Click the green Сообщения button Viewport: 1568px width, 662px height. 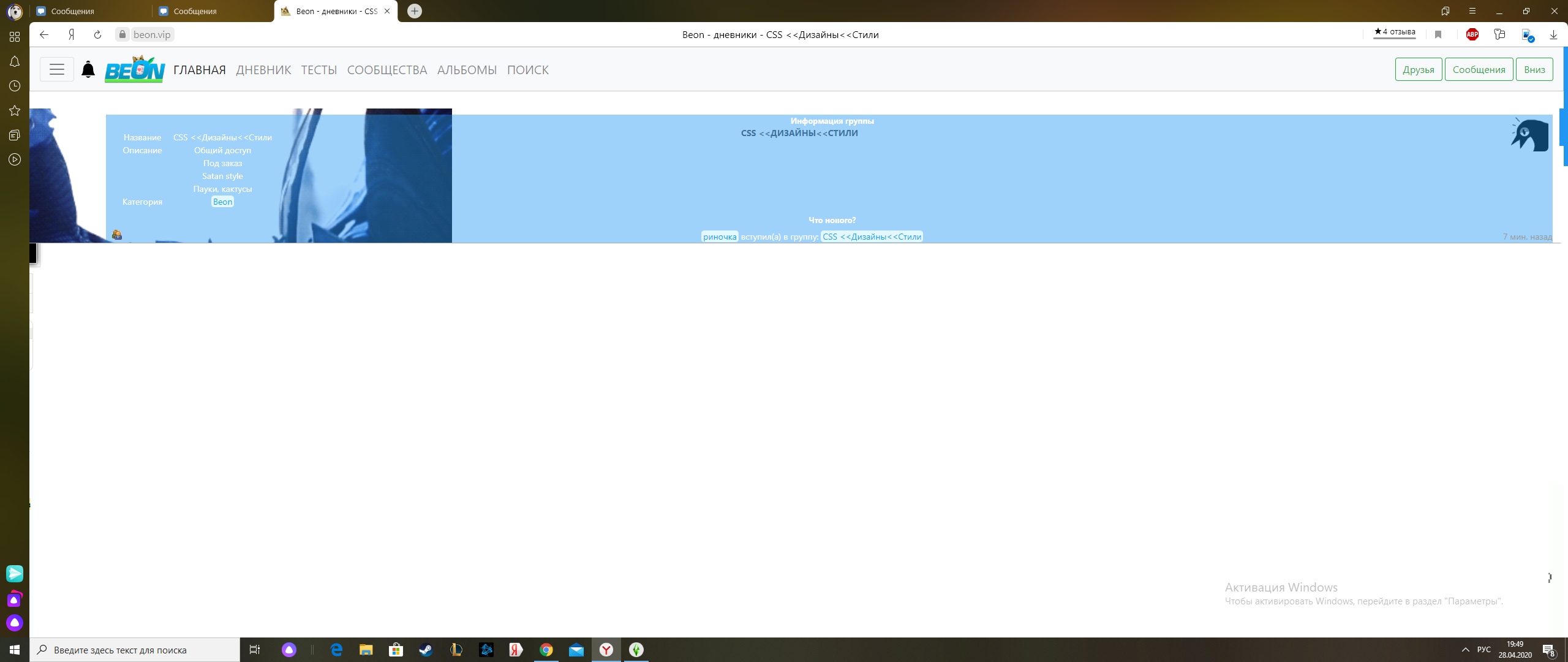[1479, 69]
